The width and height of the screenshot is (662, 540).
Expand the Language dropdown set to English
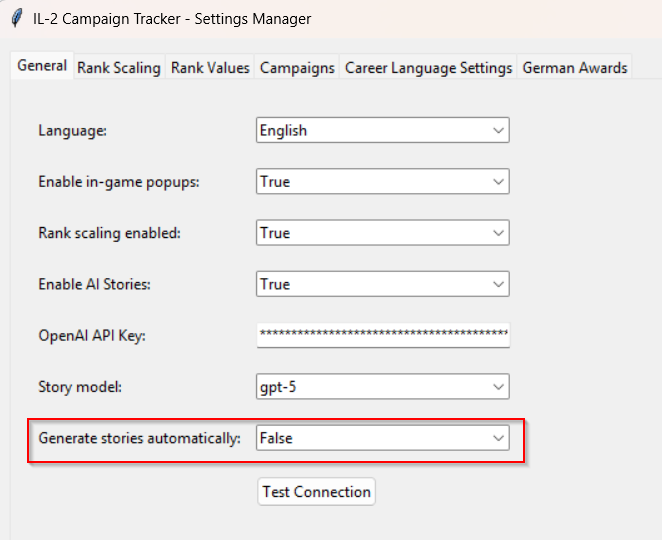[383, 130]
